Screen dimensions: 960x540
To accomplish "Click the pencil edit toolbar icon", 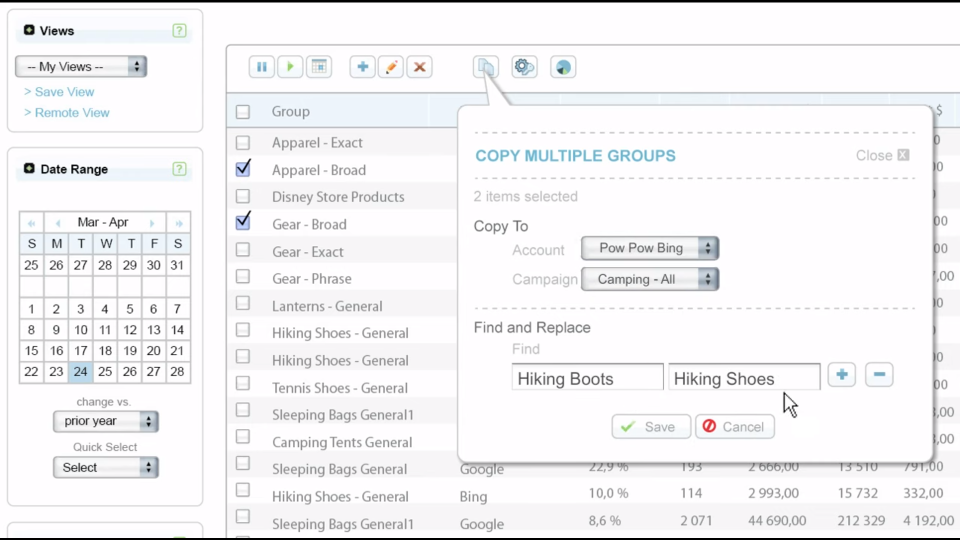I will click(x=391, y=67).
